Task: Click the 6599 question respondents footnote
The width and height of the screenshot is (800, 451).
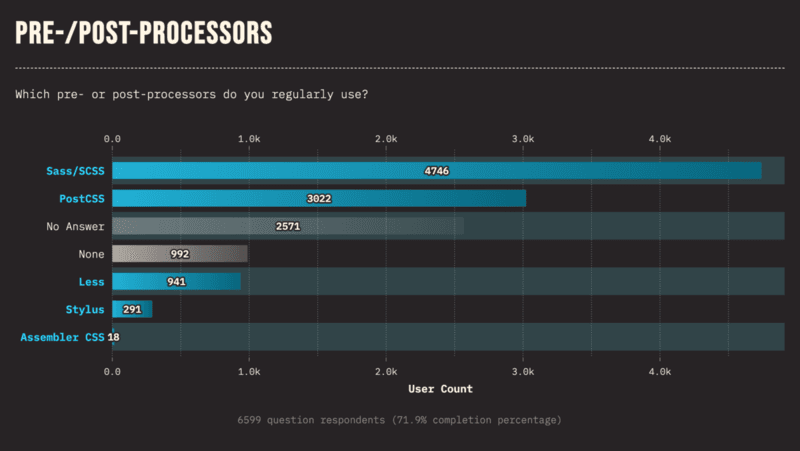Action: (399, 420)
